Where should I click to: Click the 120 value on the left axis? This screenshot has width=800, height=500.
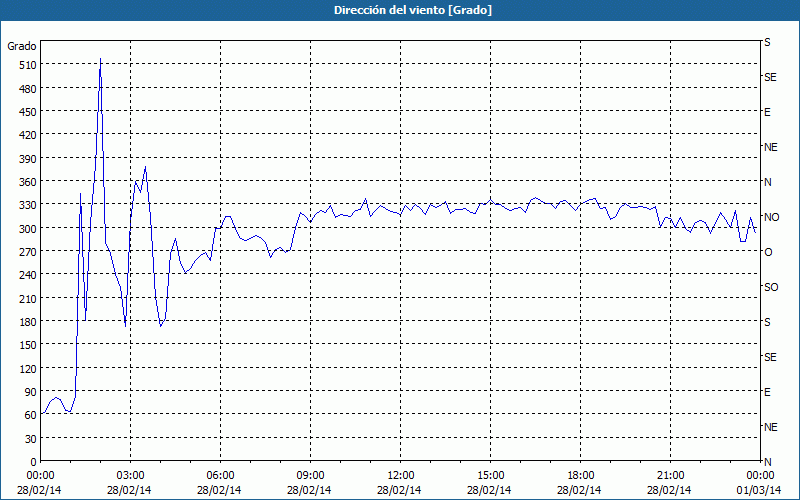(28, 369)
